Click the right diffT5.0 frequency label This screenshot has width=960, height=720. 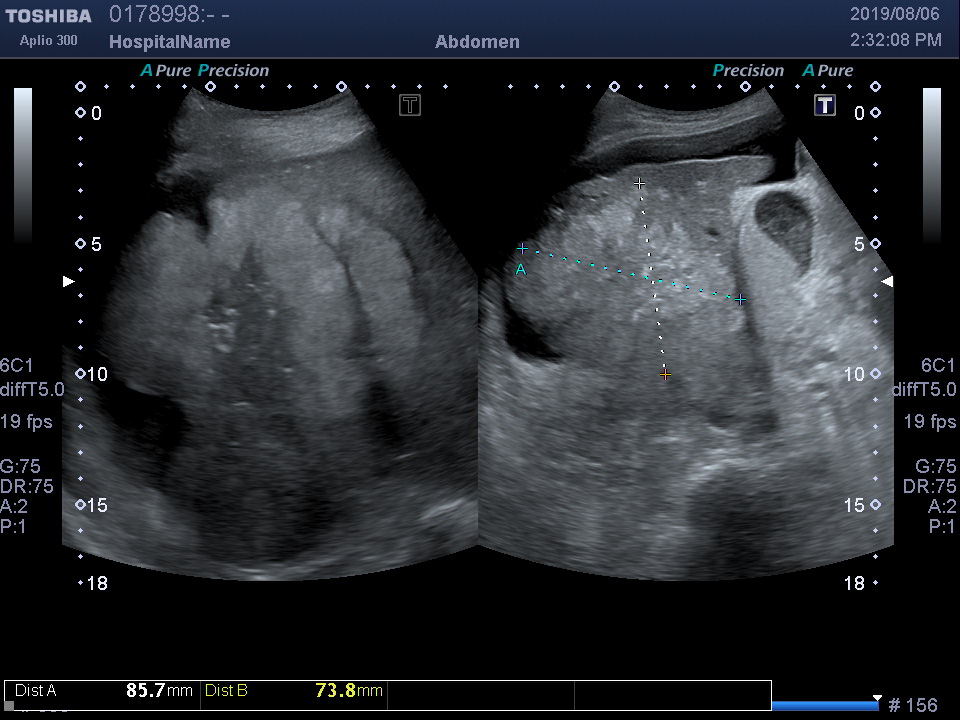pos(924,389)
